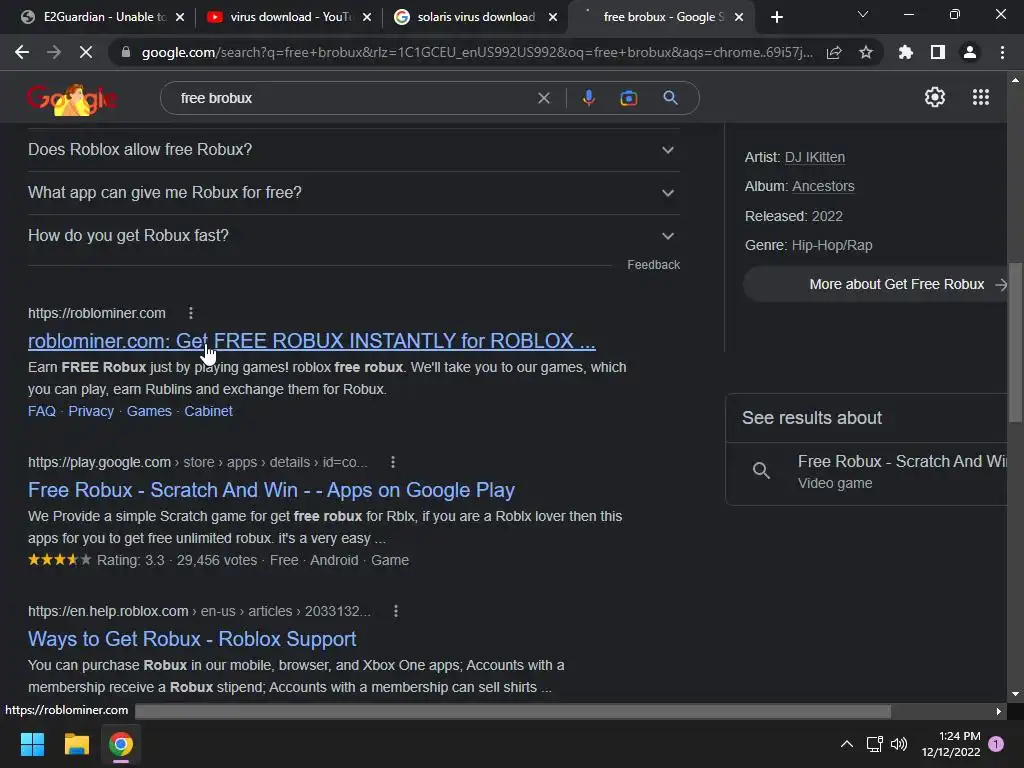Click the address bar URL
The image size is (1024, 768).
pos(477,52)
